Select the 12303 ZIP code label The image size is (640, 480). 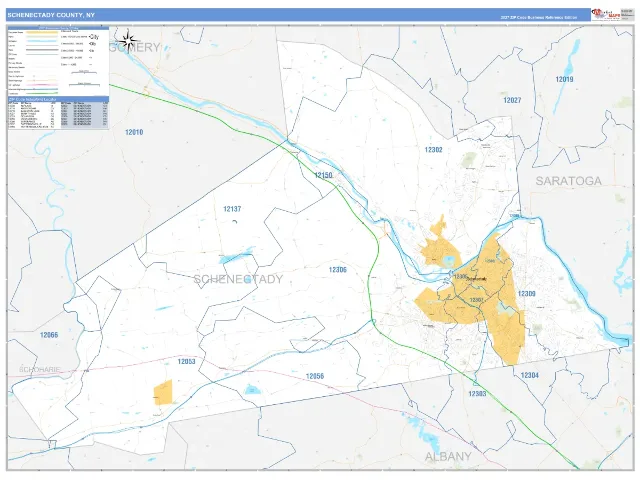tap(477, 394)
